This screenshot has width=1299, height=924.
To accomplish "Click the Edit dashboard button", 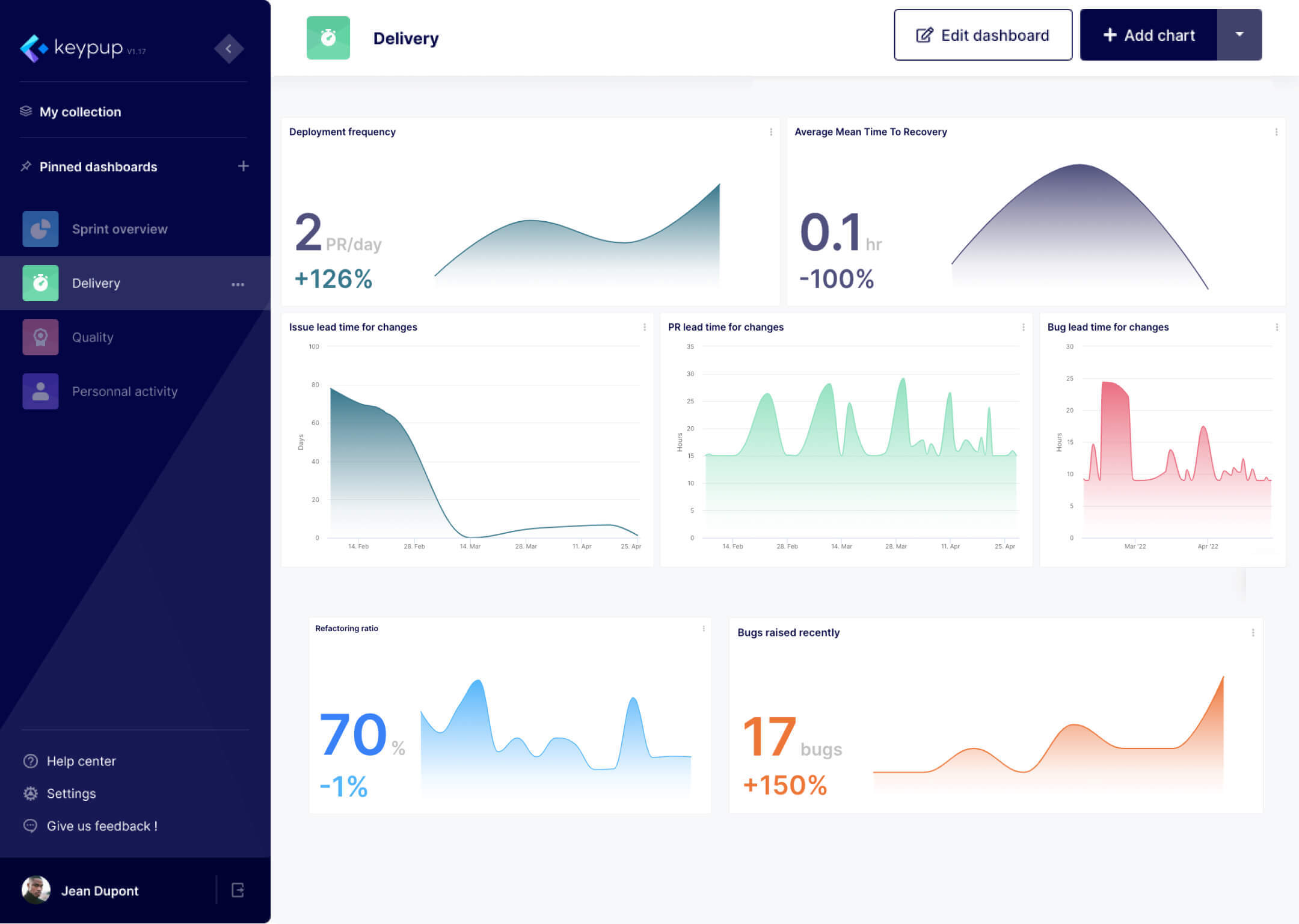I will pos(983,35).
